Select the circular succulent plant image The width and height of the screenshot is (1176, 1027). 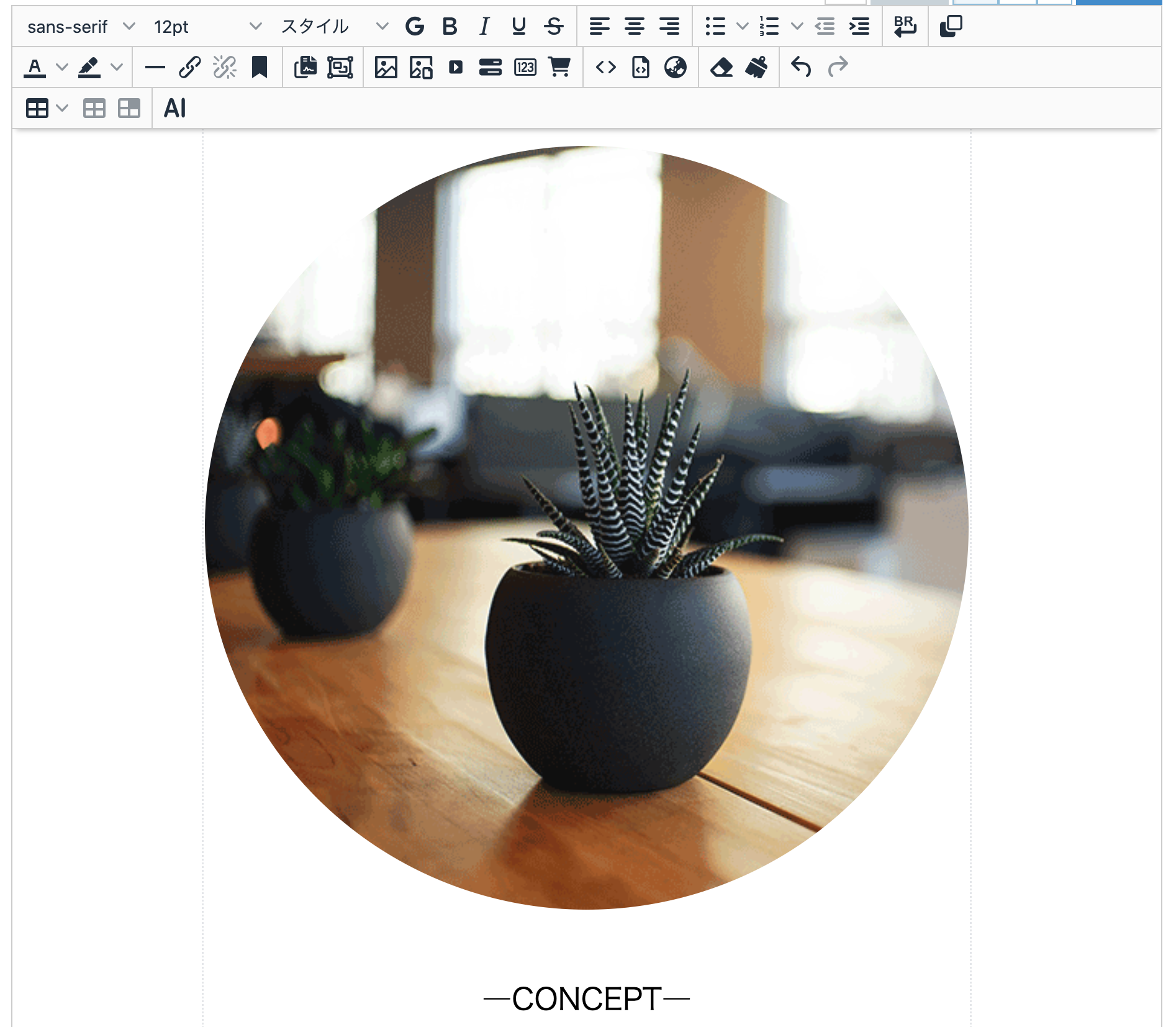[x=587, y=528]
